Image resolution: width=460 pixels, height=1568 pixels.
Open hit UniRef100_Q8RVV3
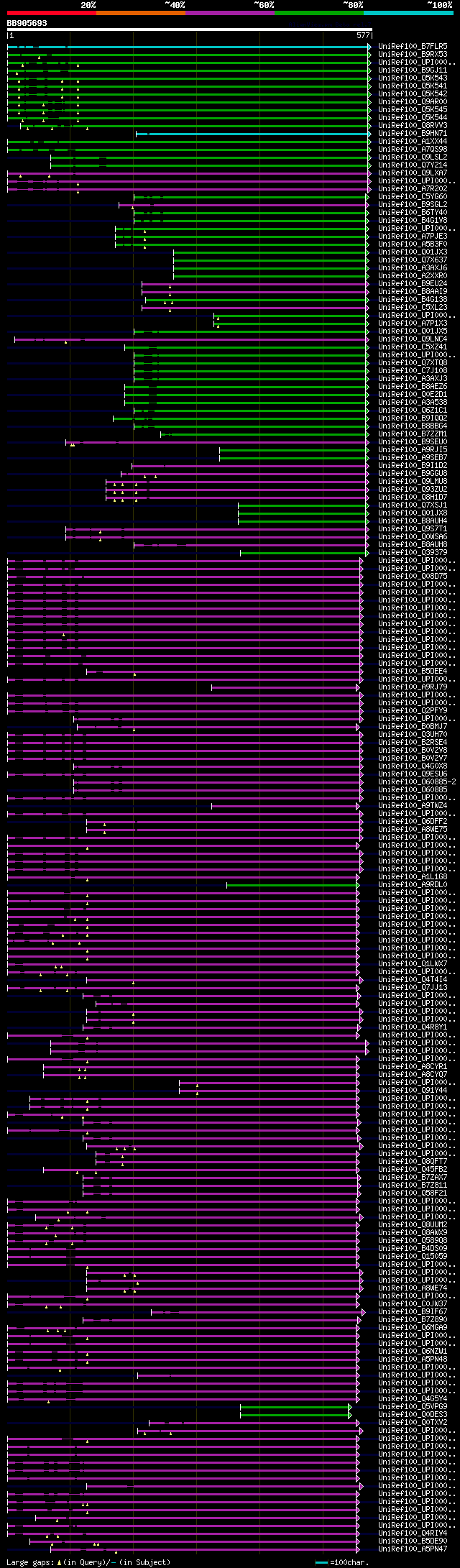[x=413, y=125]
